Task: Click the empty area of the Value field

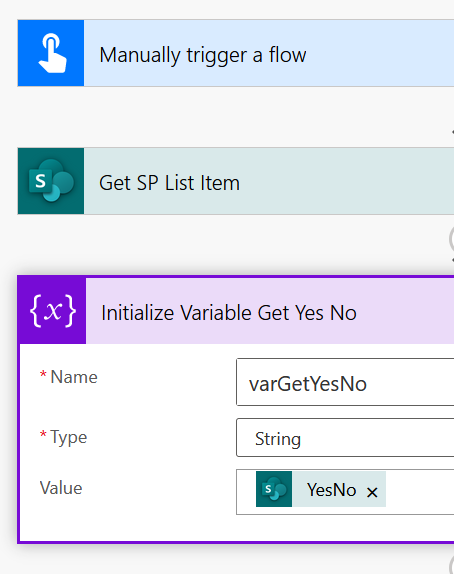Action: pyautogui.click(x=420, y=492)
